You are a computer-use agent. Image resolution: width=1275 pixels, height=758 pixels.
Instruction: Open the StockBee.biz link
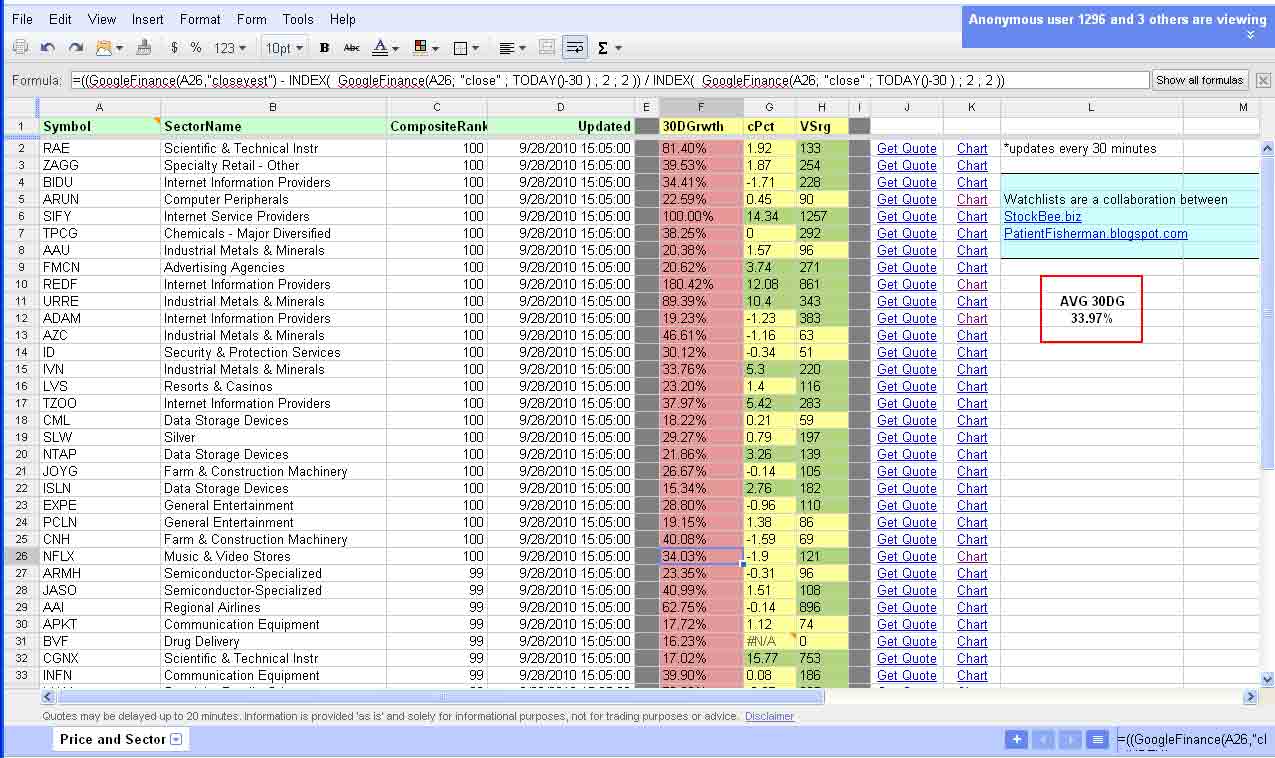pos(1042,216)
